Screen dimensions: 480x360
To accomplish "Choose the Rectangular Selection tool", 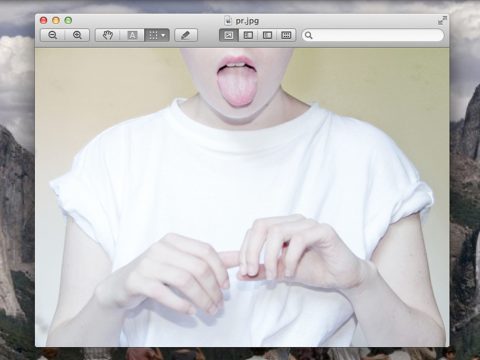I will [153, 35].
